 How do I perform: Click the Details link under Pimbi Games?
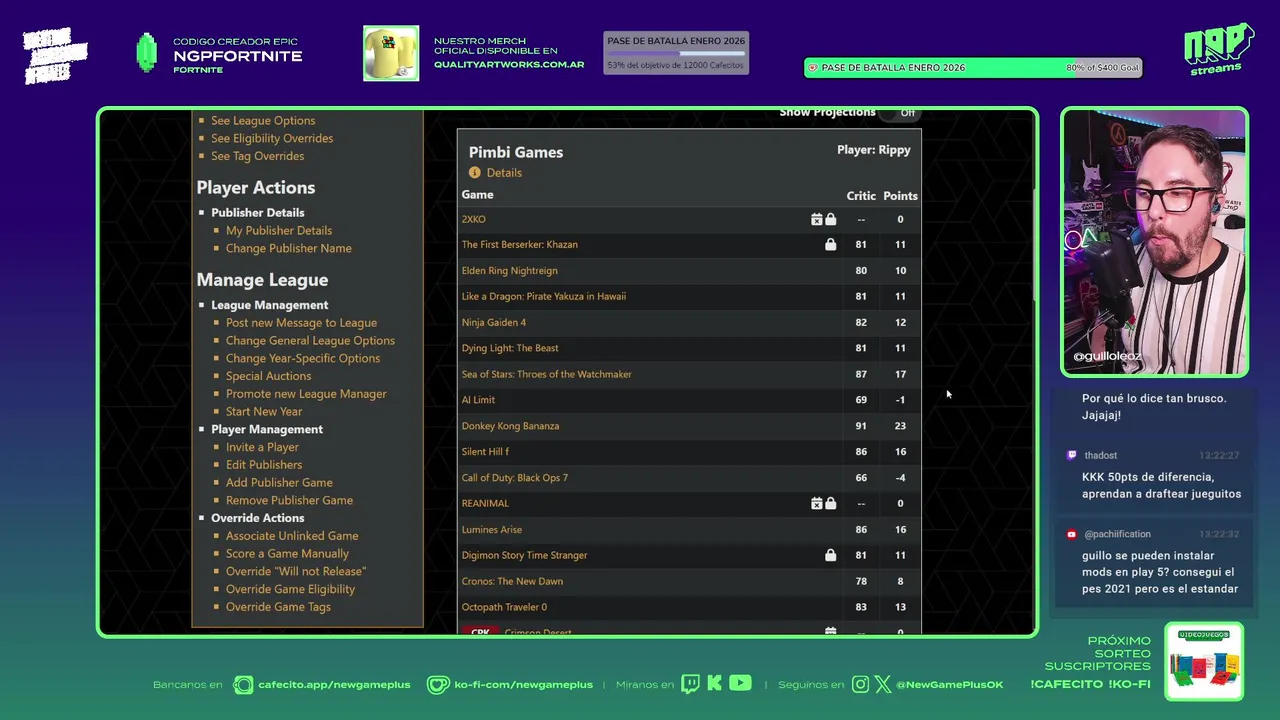tap(504, 172)
